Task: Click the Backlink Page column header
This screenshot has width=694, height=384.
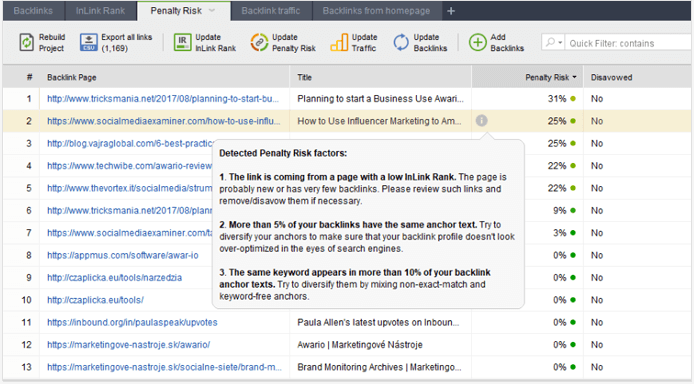Action: tap(164, 77)
